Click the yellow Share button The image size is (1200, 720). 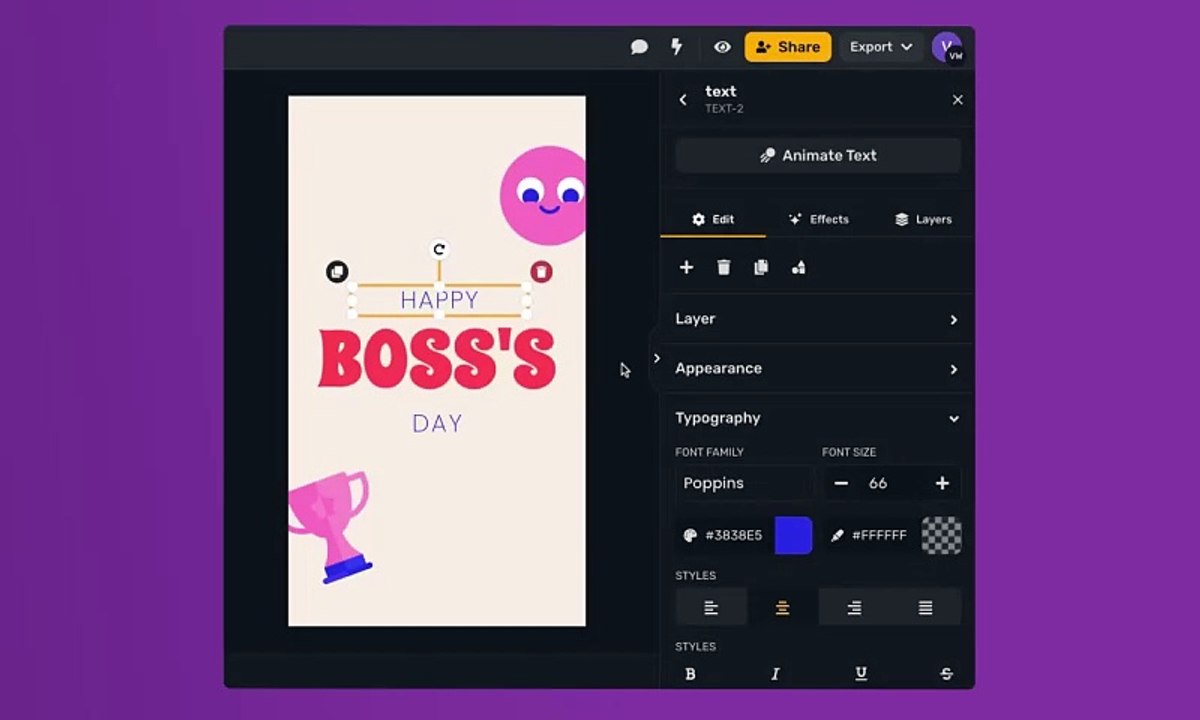pos(788,47)
